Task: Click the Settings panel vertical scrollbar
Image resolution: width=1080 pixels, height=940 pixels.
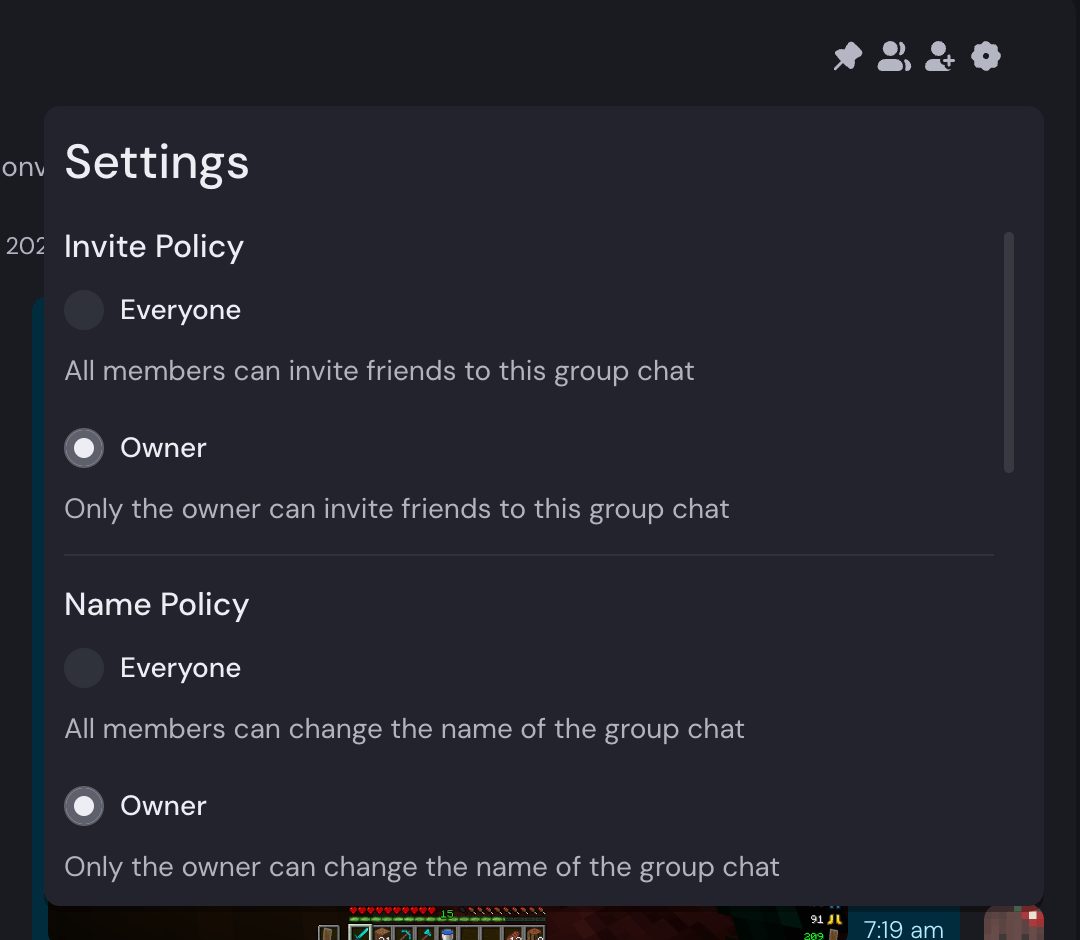Action: pos(1009,352)
